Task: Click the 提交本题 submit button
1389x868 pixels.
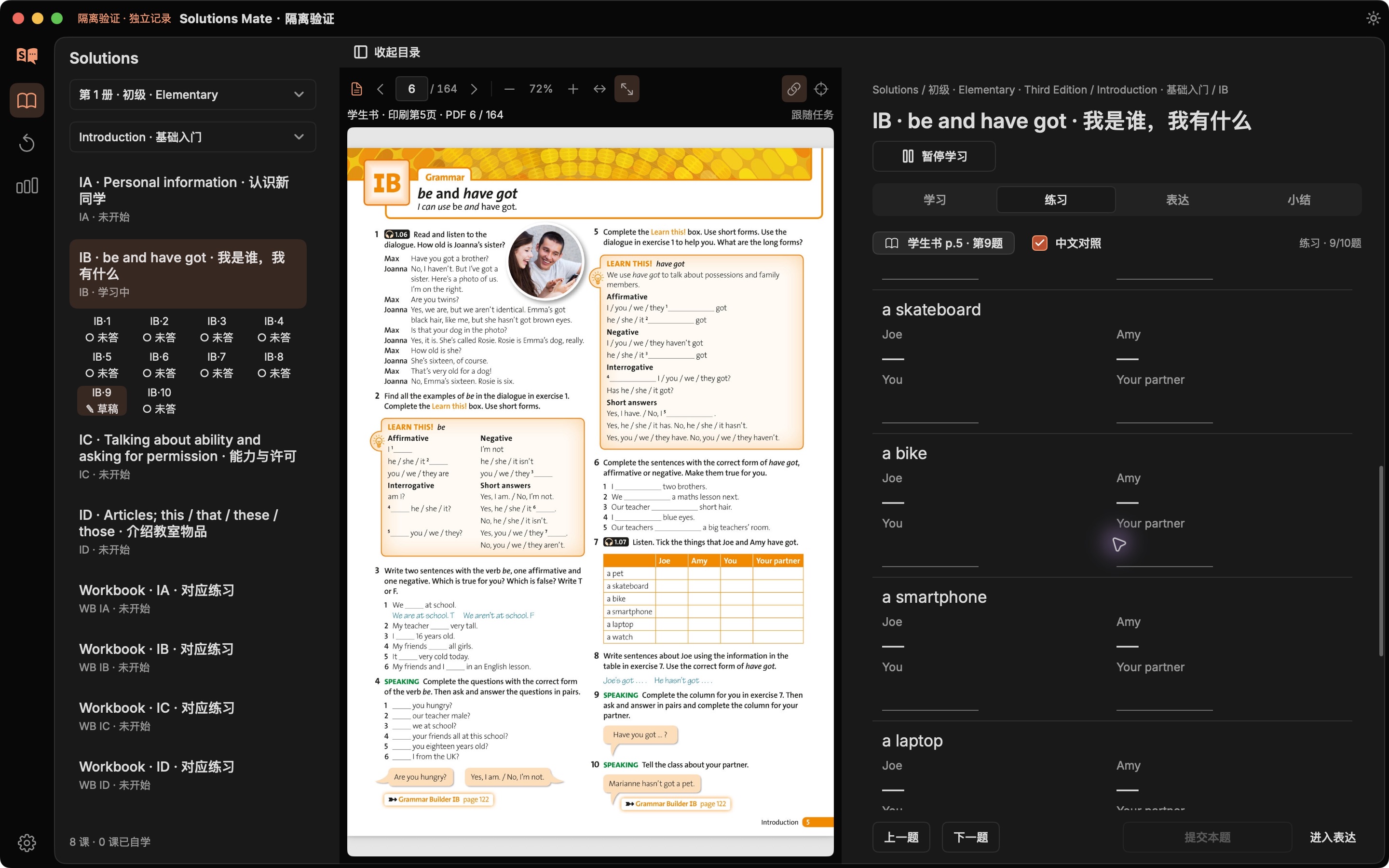Action: [x=1208, y=837]
